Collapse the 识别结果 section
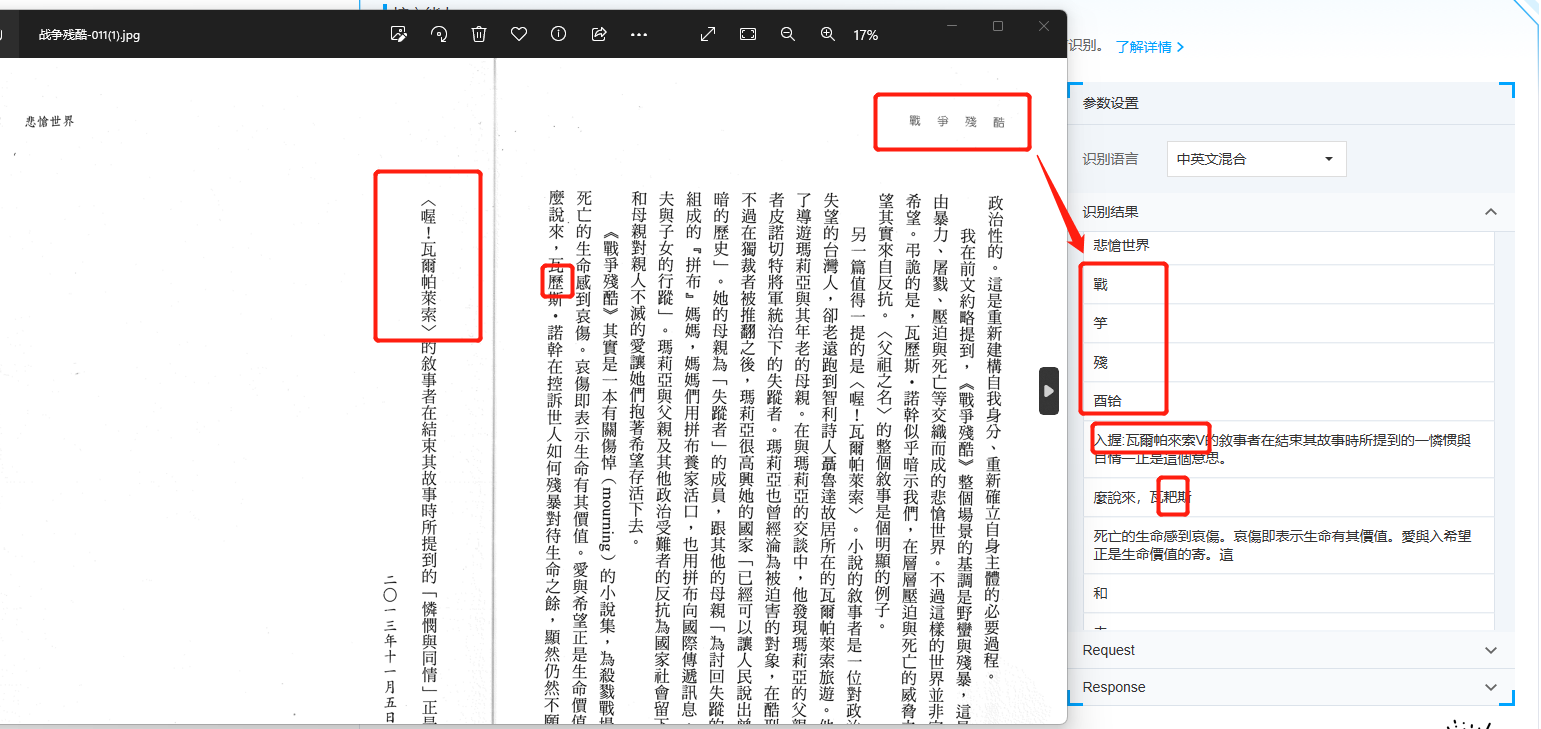This screenshot has width=1541, height=729. pyautogui.click(x=1491, y=212)
